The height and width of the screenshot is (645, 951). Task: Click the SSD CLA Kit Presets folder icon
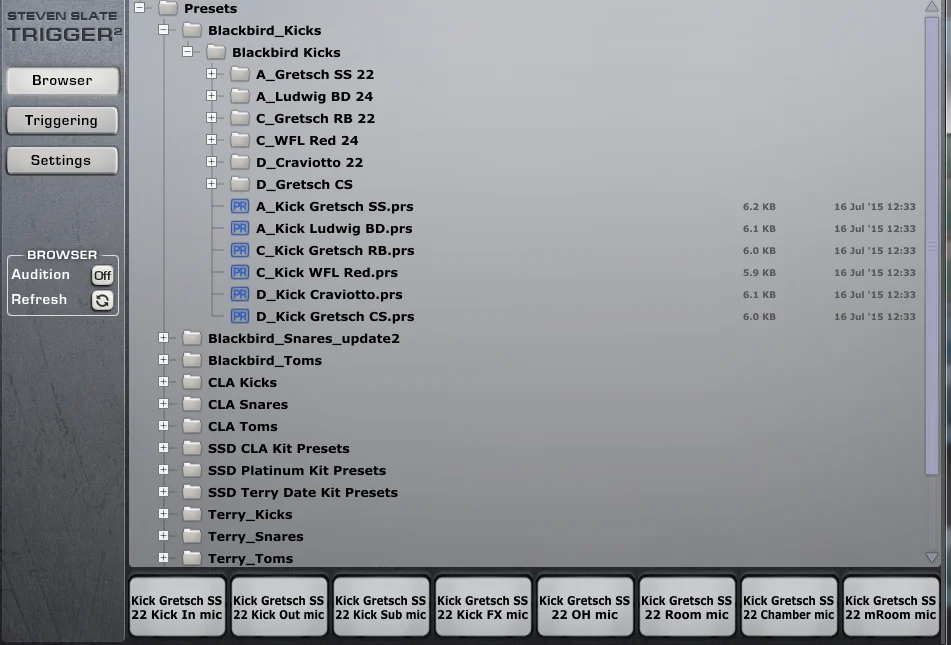tap(192, 448)
